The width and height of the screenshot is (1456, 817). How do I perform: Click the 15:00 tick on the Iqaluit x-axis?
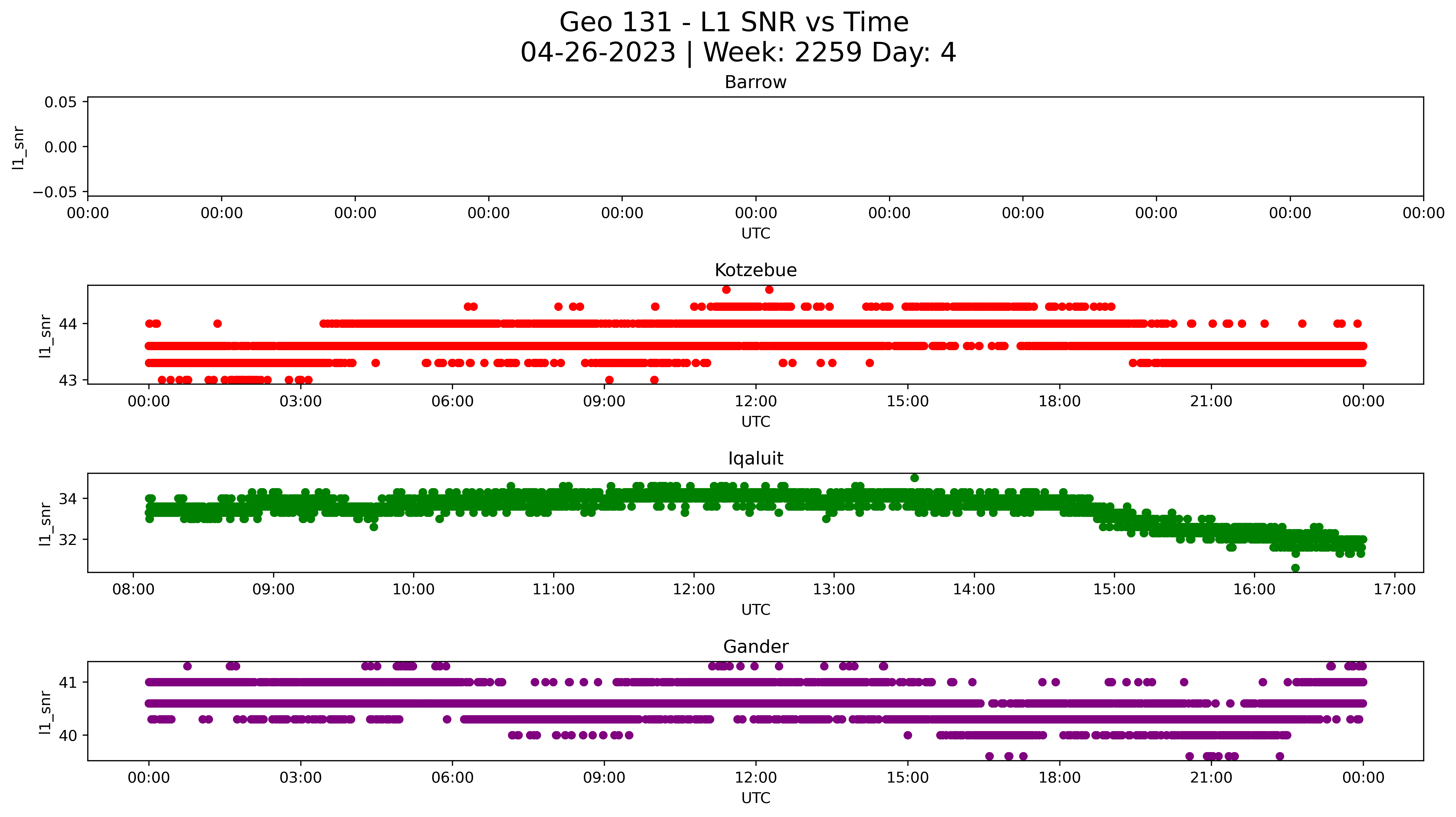(x=1114, y=590)
